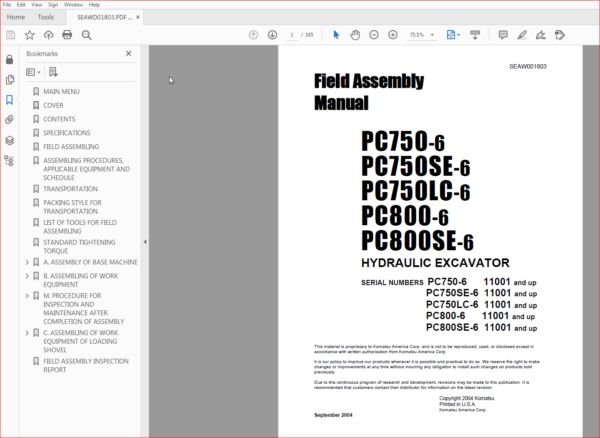Open the fit page options icon

point(453,35)
